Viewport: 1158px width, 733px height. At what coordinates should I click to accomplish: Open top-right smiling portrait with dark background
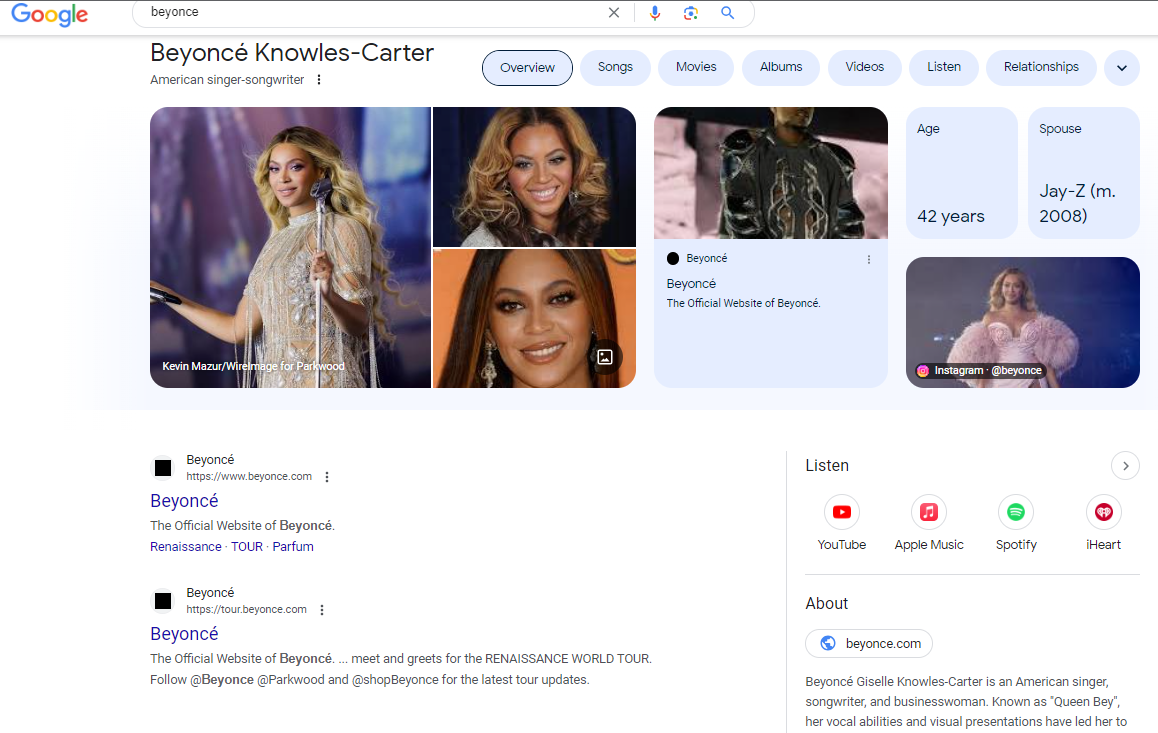[x=534, y=176]
